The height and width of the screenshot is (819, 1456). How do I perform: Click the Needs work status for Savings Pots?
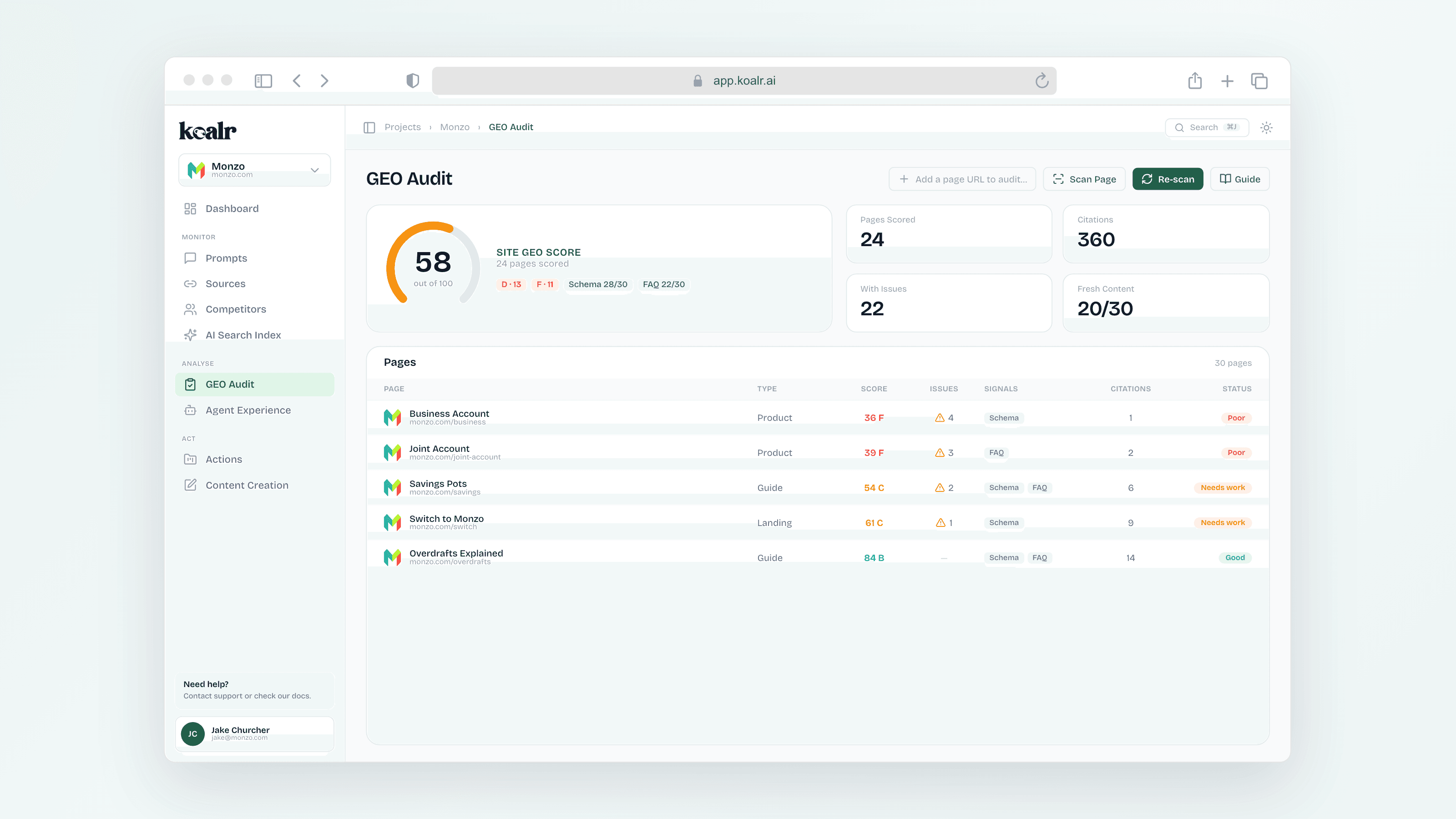tap(1223, 488)
